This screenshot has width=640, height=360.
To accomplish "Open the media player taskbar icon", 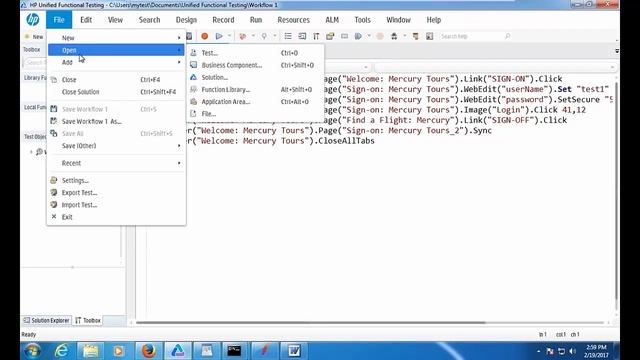I will click(119, 351).
